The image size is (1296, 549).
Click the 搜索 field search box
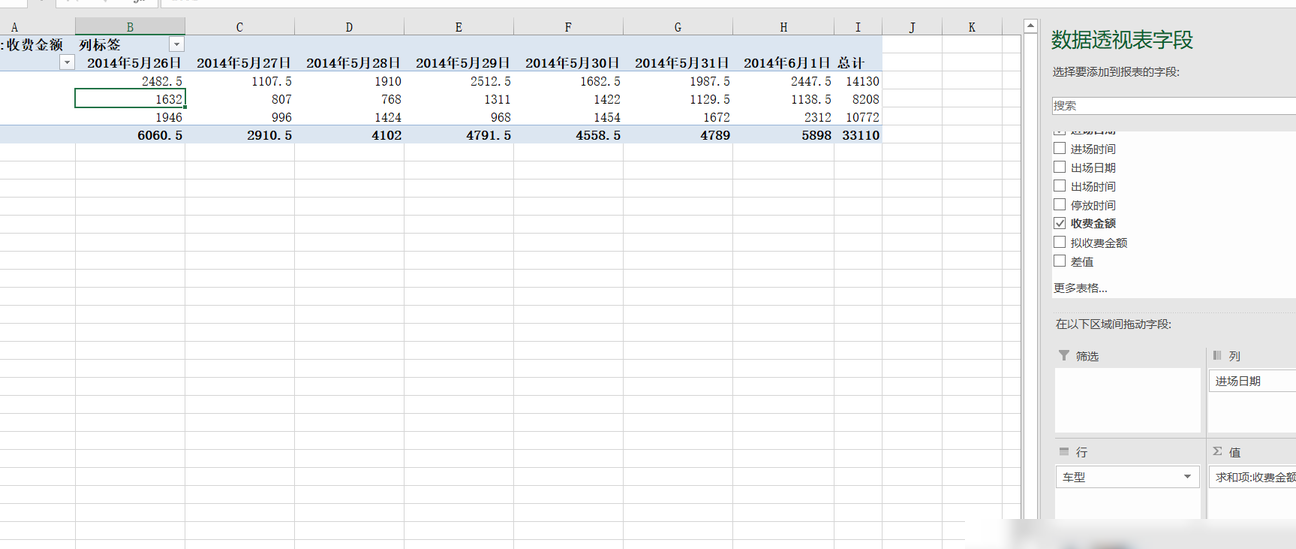tap(1174, 105)
